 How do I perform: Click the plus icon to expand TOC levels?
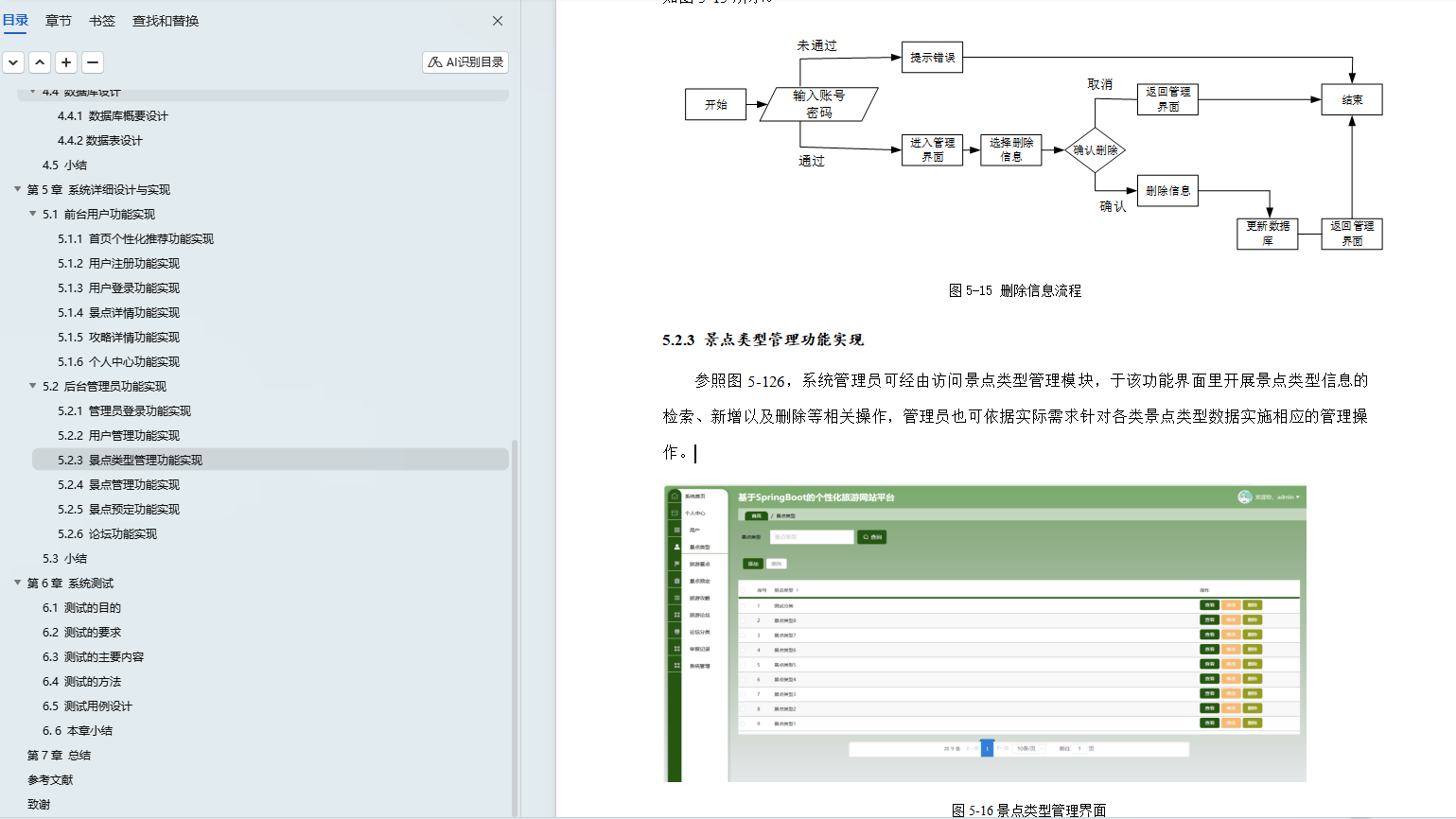[65, 61]
